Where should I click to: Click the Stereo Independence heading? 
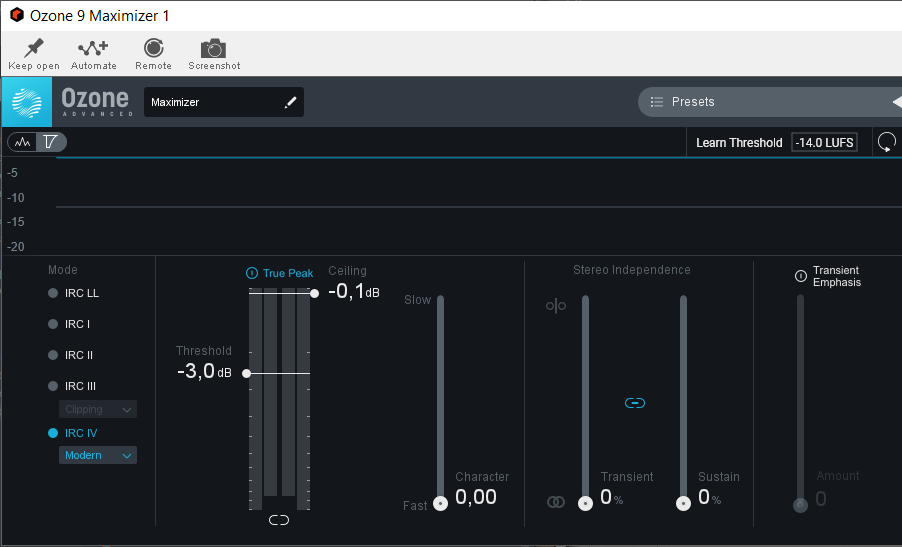(632, 270)
